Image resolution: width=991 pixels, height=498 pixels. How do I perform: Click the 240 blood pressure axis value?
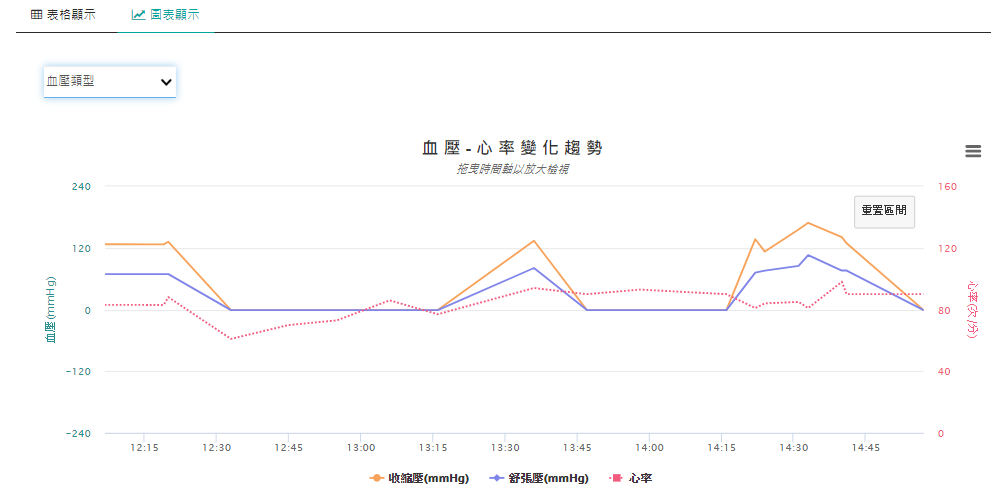point(82,186)
